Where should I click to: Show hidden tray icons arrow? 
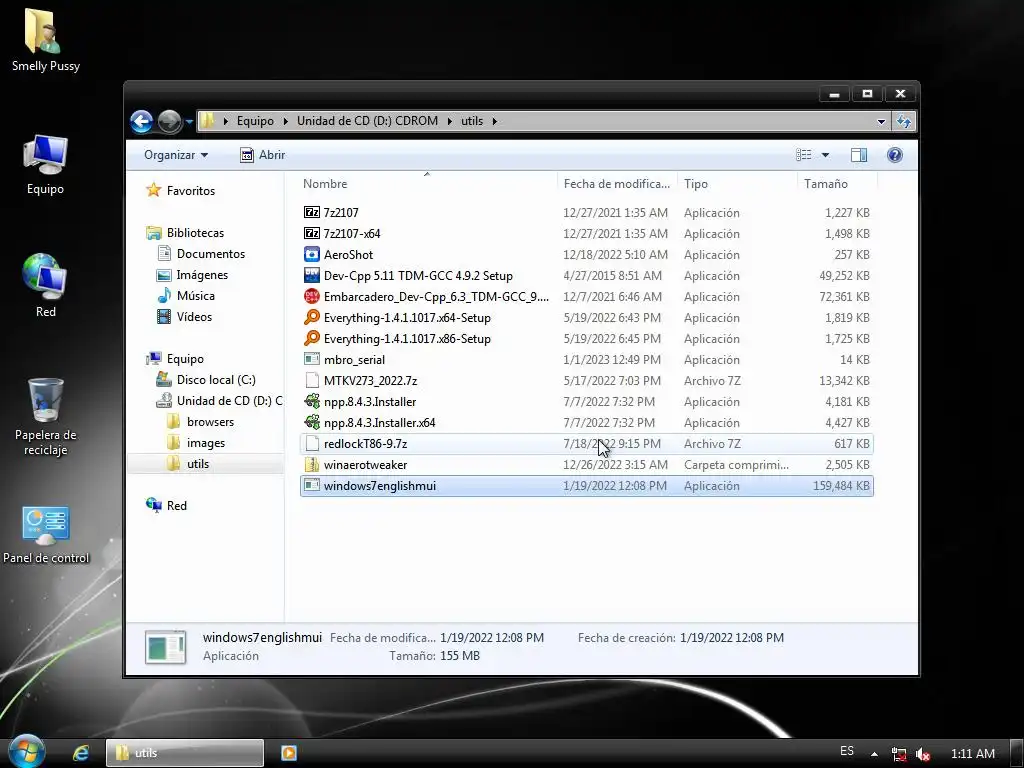[x=874, y=754]
